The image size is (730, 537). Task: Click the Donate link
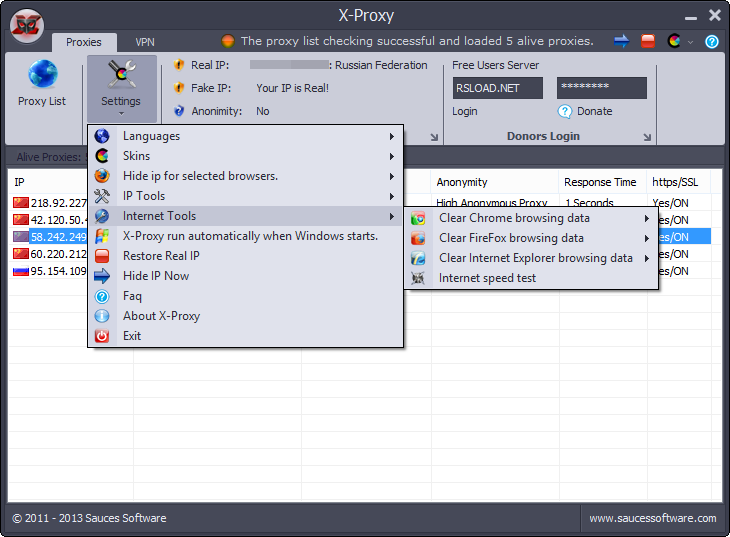[595, 111]
